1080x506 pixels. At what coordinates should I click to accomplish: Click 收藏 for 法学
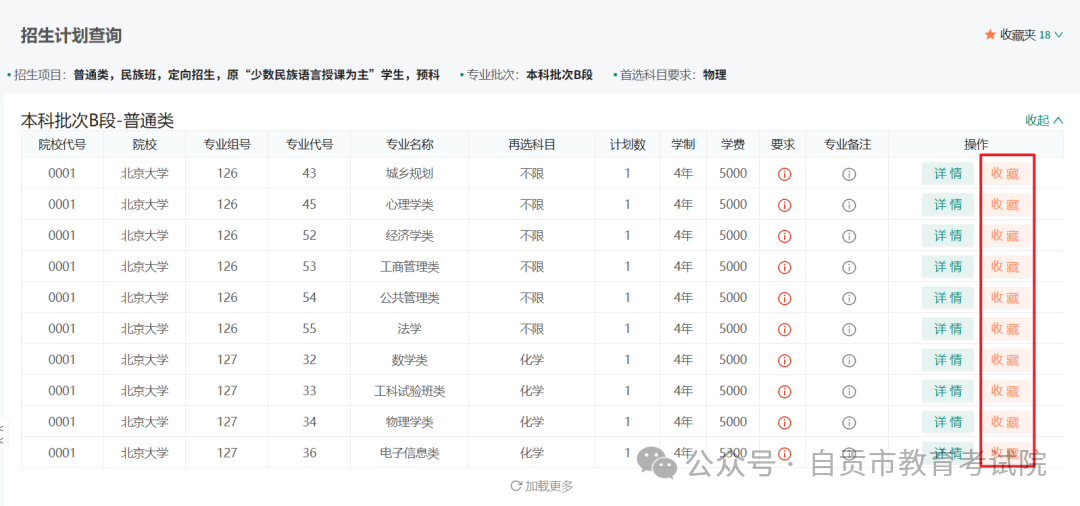1005,328
